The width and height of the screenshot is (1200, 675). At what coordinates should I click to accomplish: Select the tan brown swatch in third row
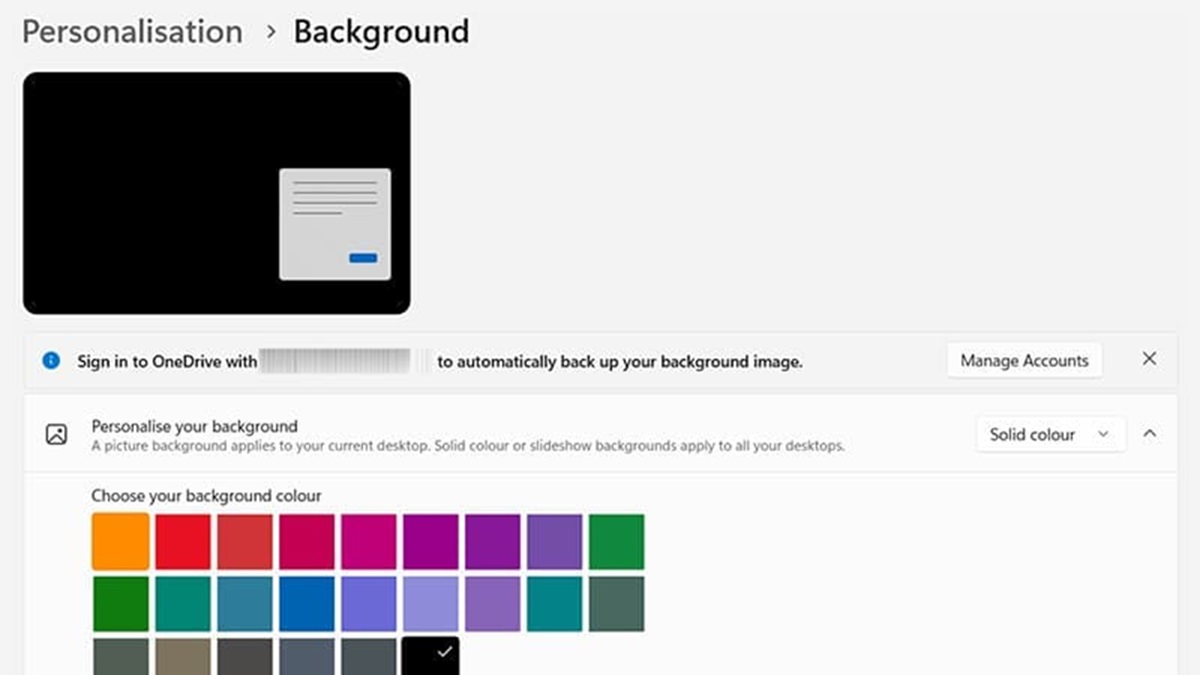point(182,657)
